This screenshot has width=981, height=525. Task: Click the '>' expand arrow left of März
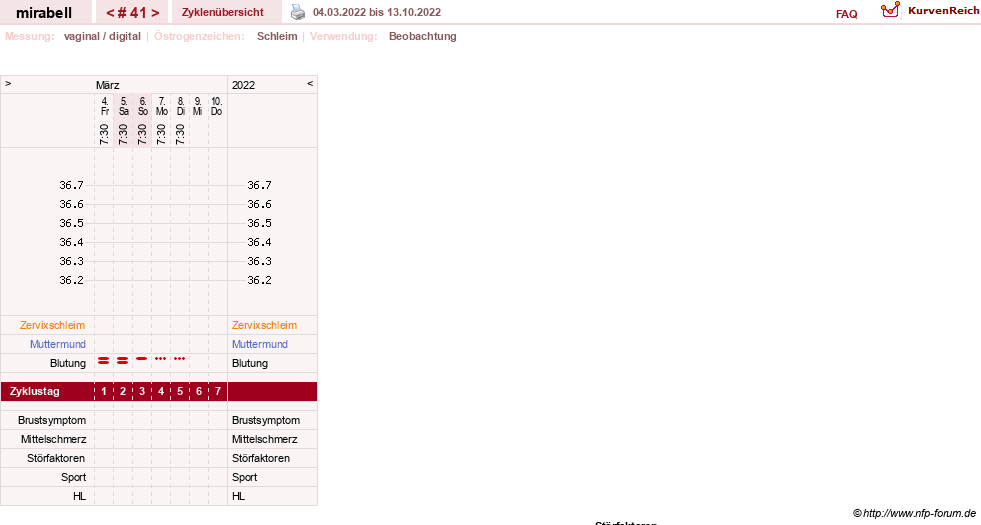tap(8, 83)
